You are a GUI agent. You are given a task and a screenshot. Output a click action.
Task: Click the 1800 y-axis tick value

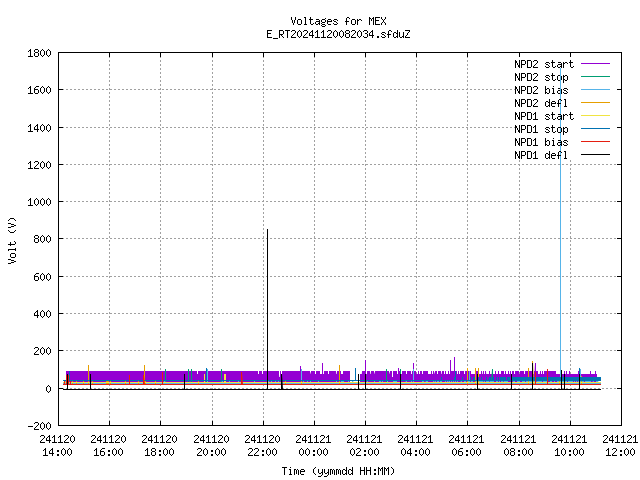(39, 53)
